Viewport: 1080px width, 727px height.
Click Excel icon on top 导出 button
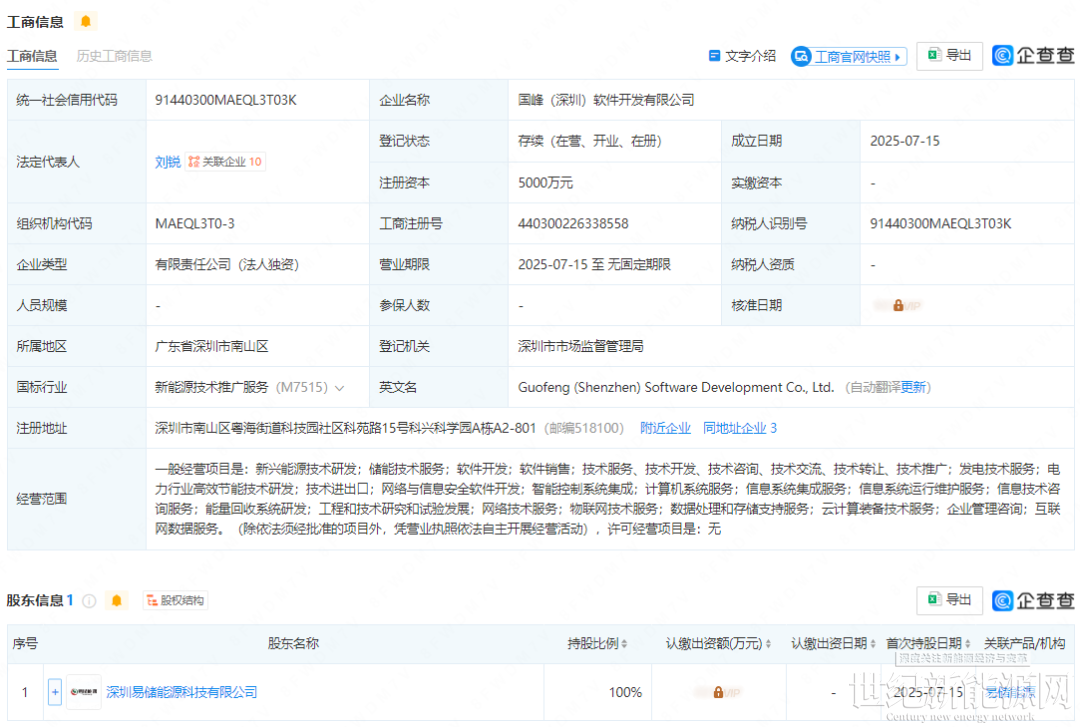click(934, 55)
